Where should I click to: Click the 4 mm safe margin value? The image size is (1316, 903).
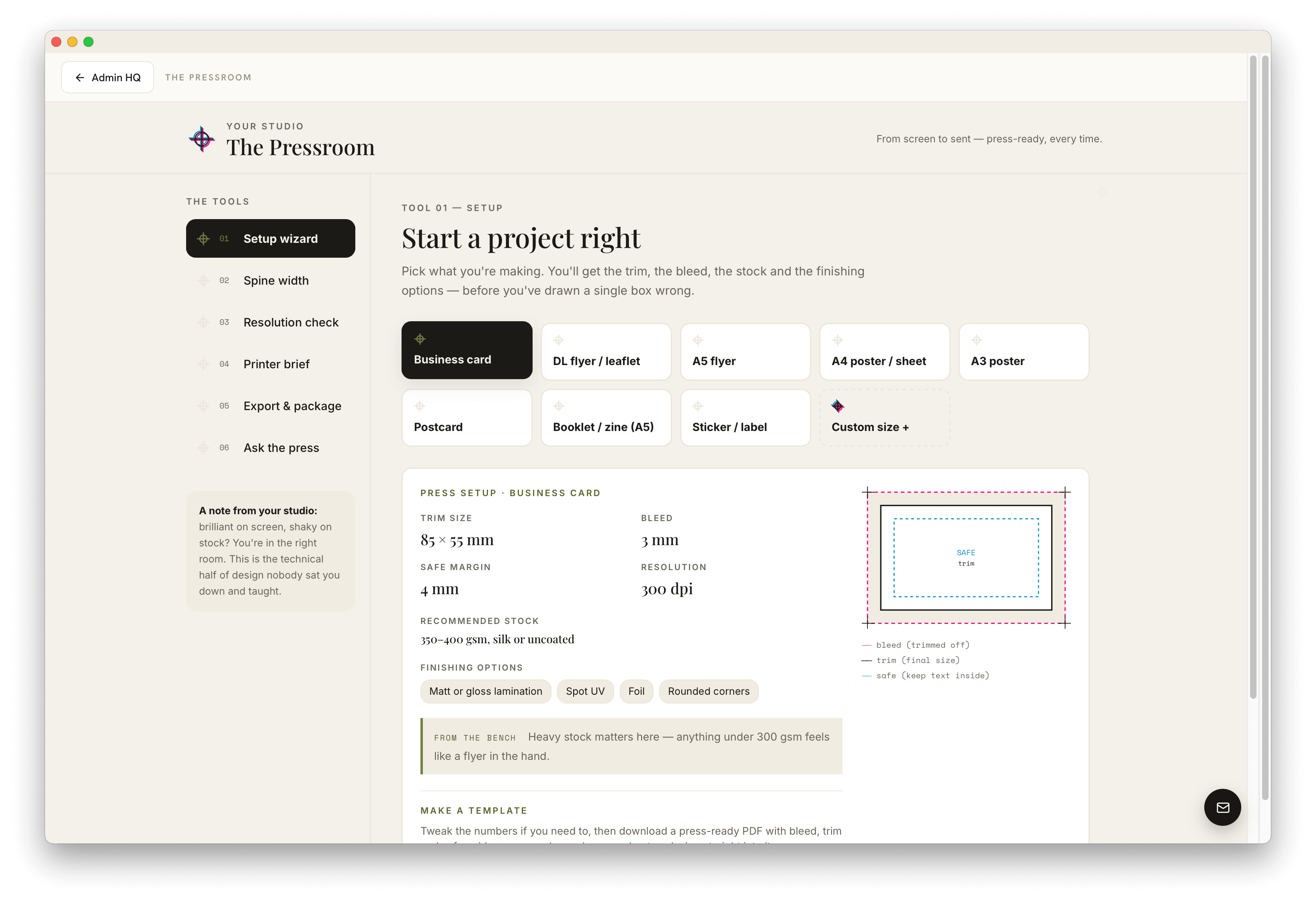[439, 589]
